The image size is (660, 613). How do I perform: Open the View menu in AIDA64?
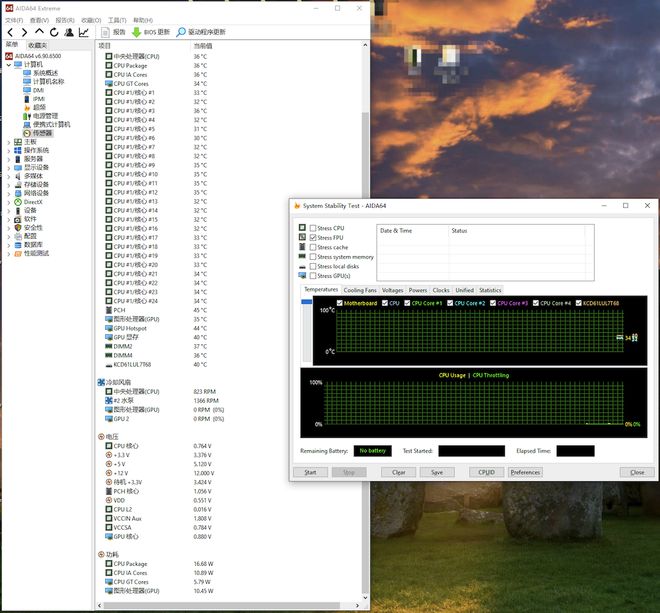click(39, 20)
